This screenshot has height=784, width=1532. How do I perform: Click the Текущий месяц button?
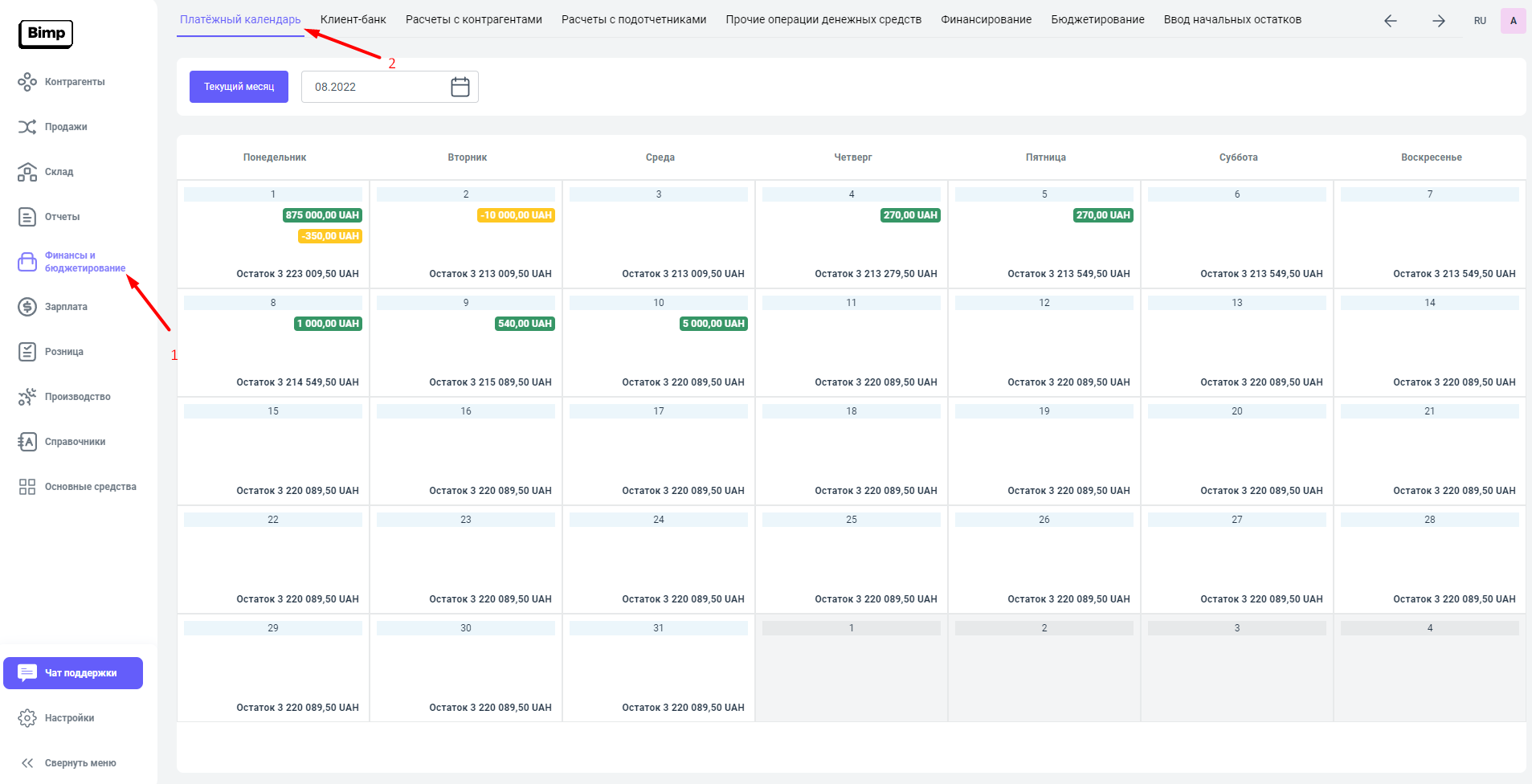[239, 87]
